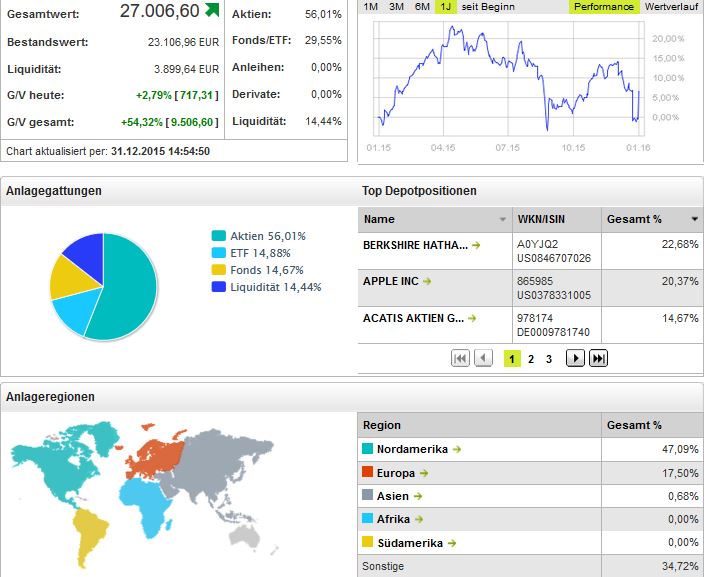Sort by Gesamt % column arrow
Screen dimensions: 706x577
695,219
